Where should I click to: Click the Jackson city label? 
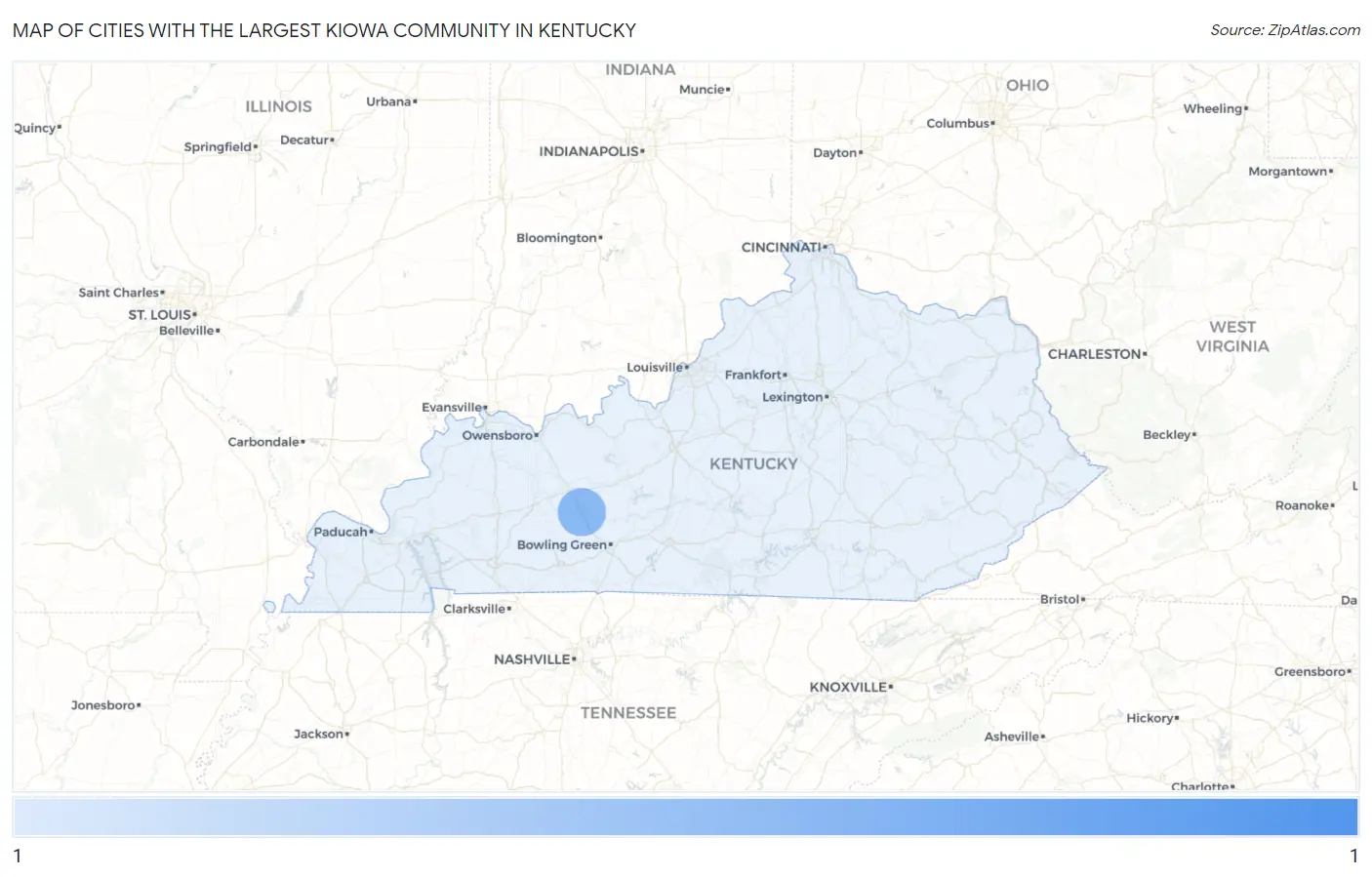coord(319,734)
